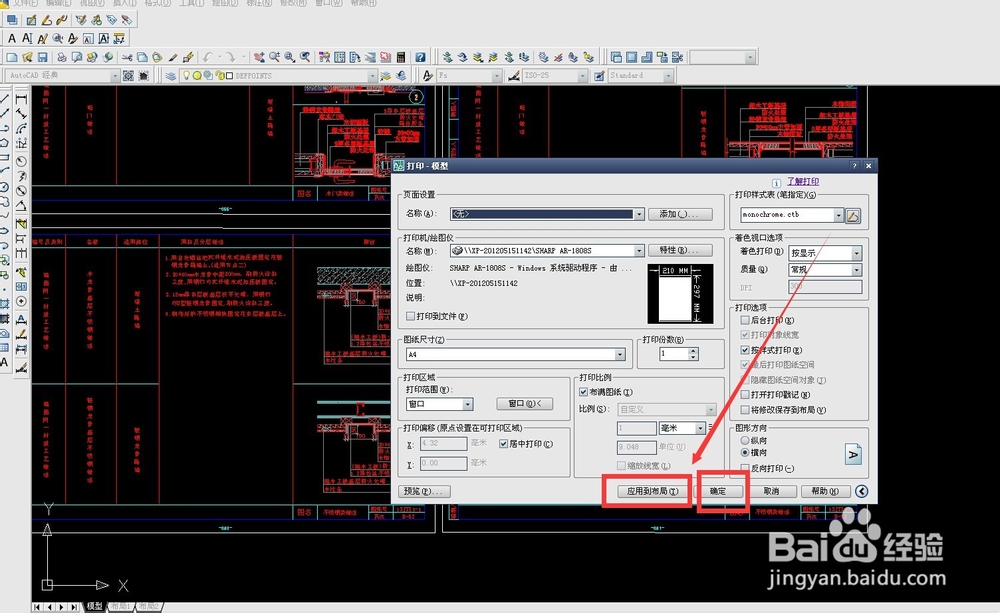
Task: Click the blue Help question mark icon
Action: [x=420, y=57]
